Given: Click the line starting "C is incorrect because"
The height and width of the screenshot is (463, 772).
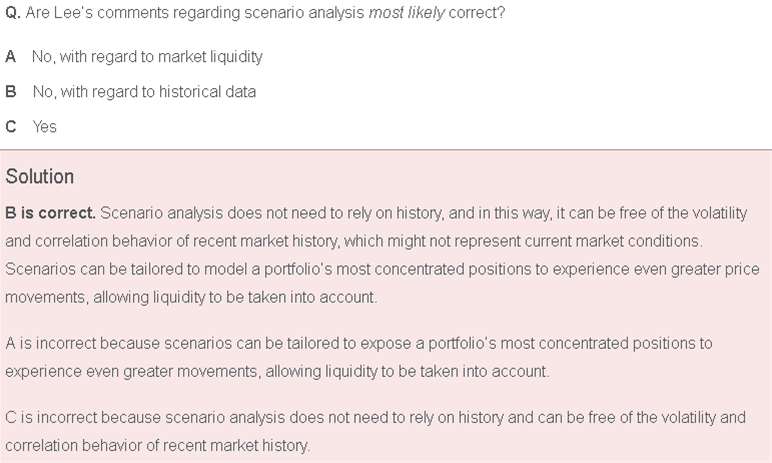Looking at the screenshot, I should tap(375, 418).
